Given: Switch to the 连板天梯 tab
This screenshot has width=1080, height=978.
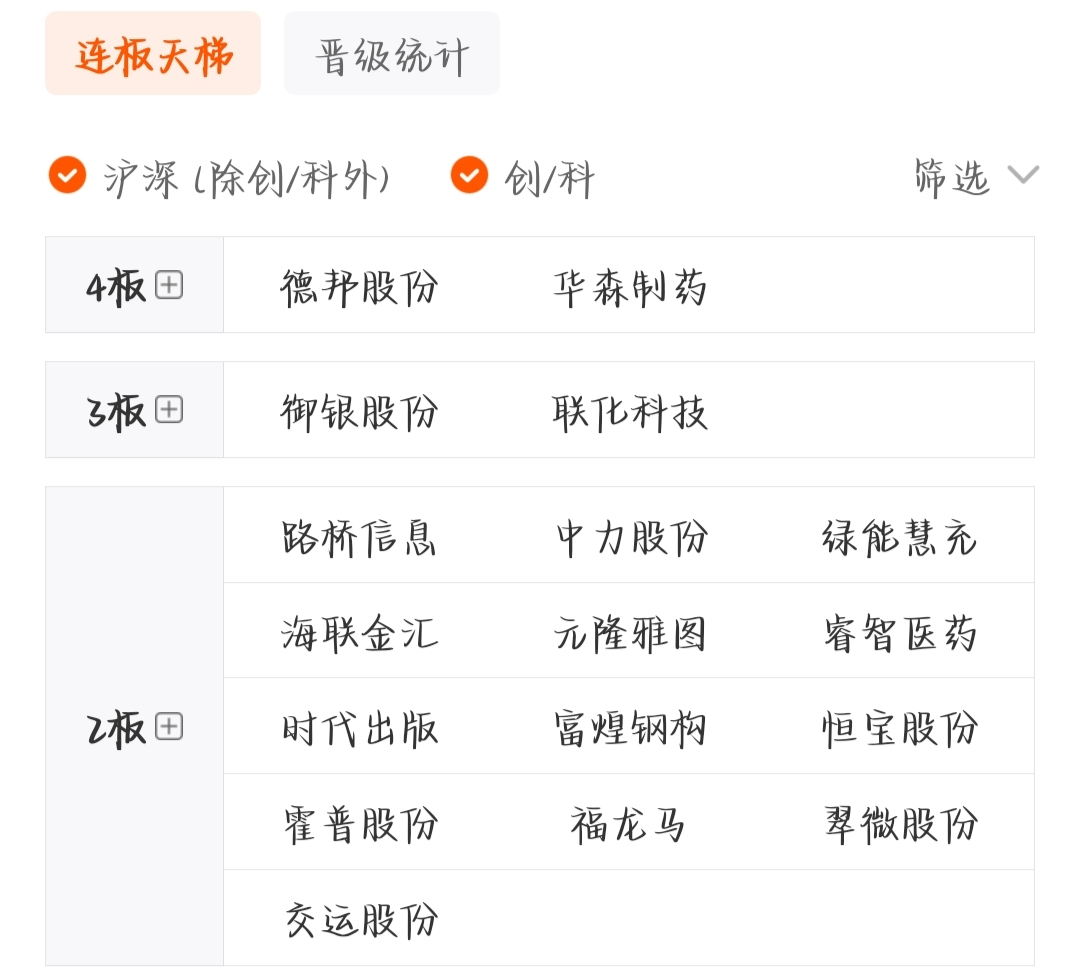Looking at the screenshot, I should point(153,54).
